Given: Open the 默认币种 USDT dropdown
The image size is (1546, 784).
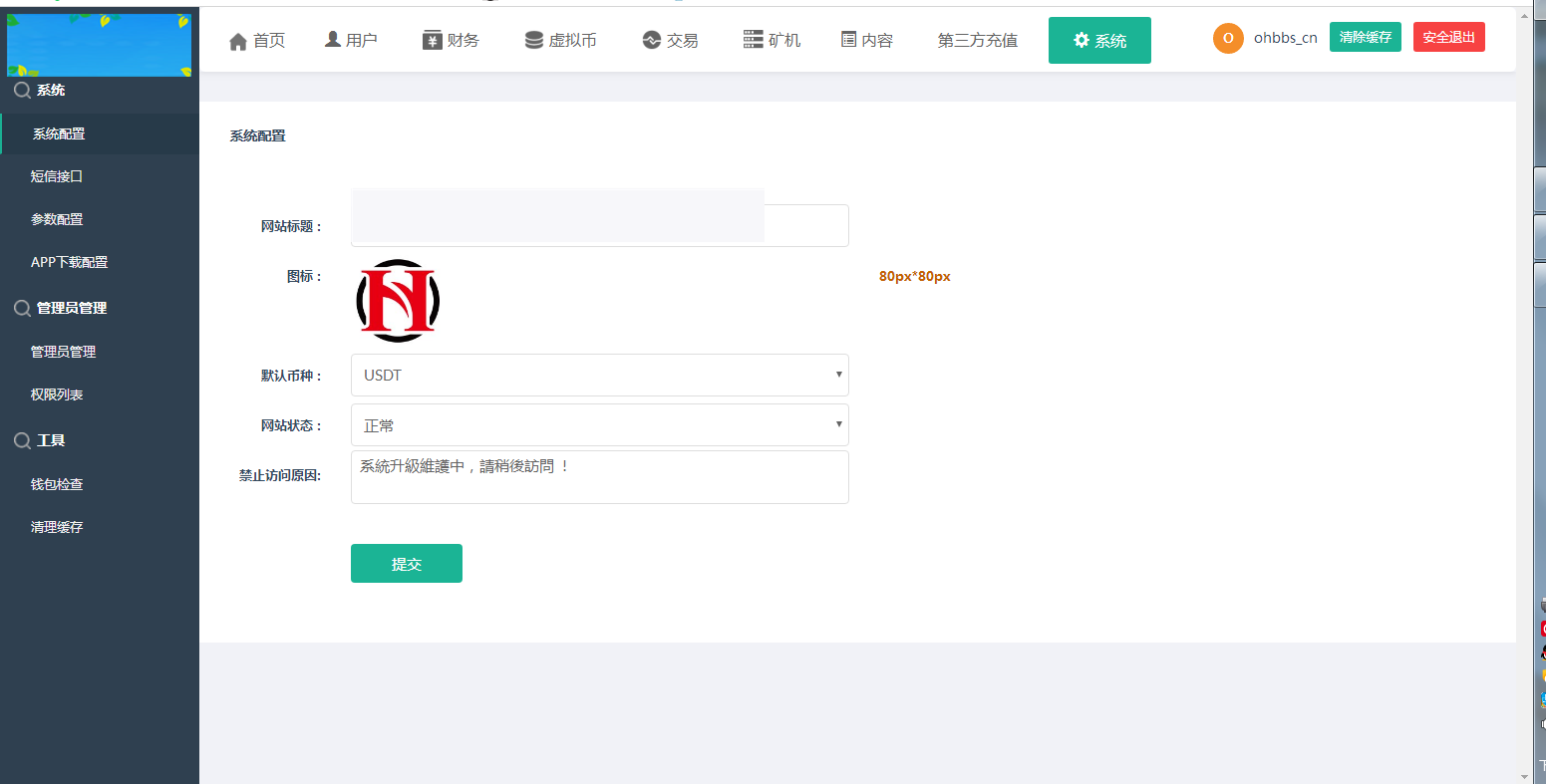Looking at the screenshot, I should 599,375.
